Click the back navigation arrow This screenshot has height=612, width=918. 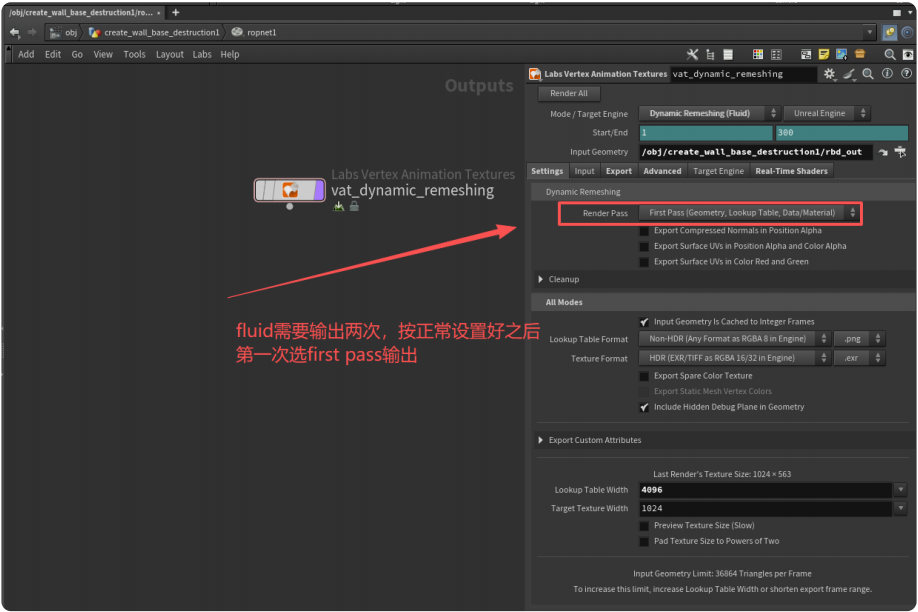tap(14, 32)
